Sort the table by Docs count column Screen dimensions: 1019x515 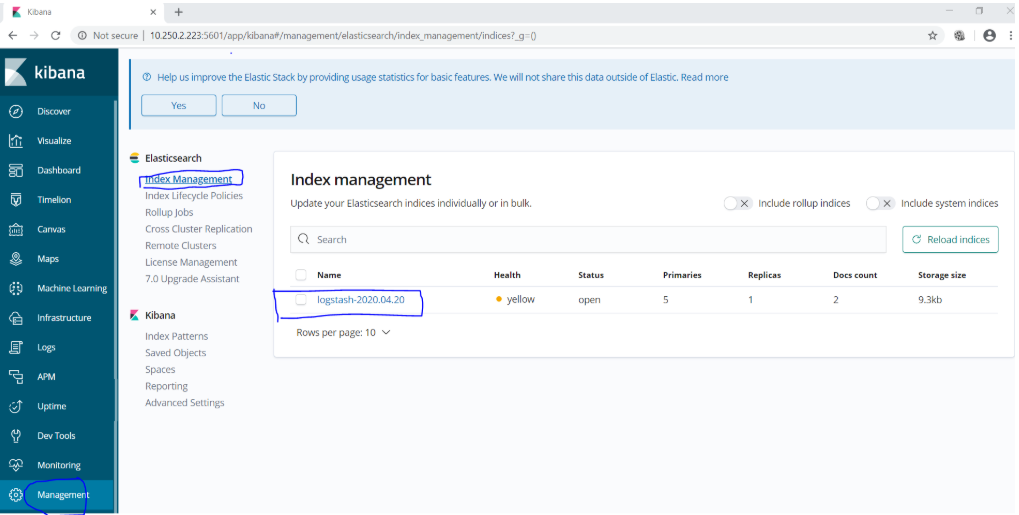pyautogui.click(x=855, y=275)
